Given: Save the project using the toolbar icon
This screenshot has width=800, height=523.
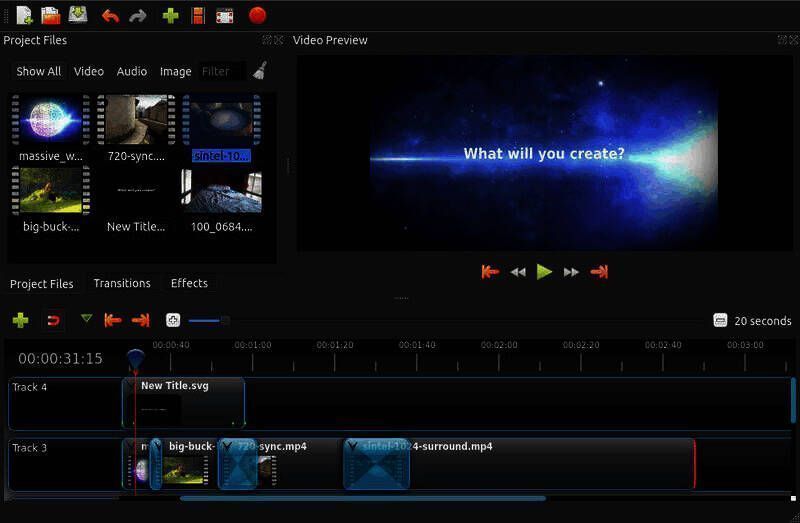Looking at the screenshot, I should [77, 15].
